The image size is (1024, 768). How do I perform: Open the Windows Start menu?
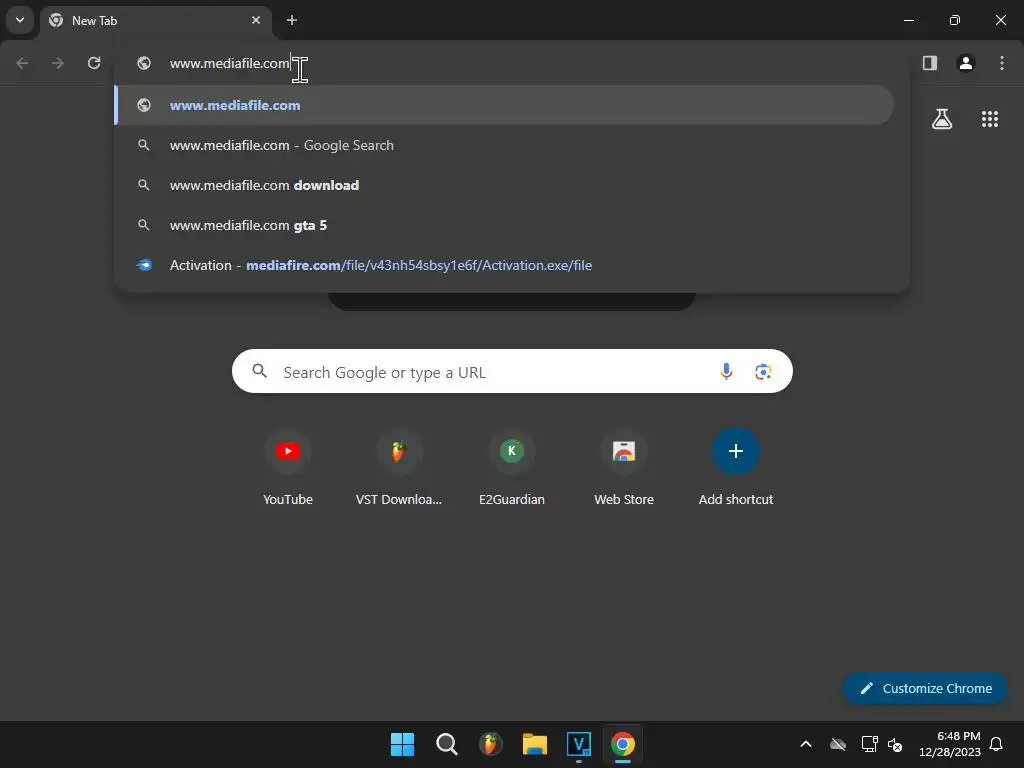(402, 744)
